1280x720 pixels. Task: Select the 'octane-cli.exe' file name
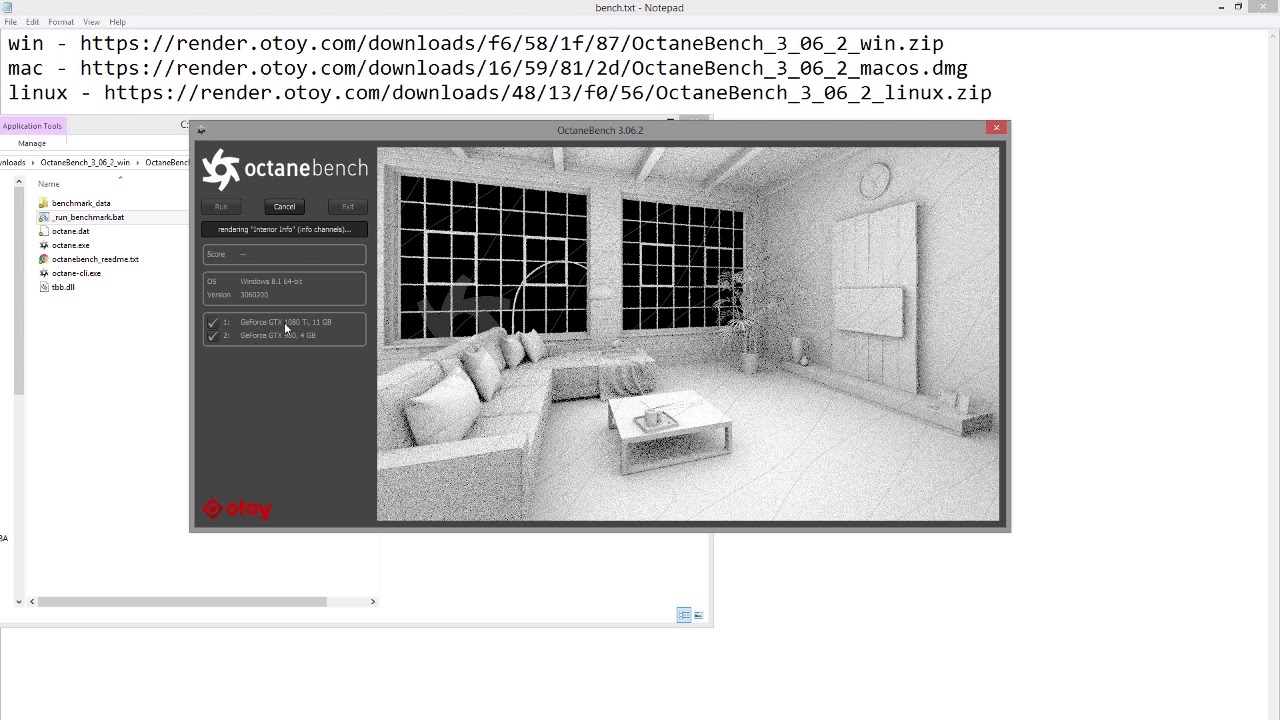point(76,273)
